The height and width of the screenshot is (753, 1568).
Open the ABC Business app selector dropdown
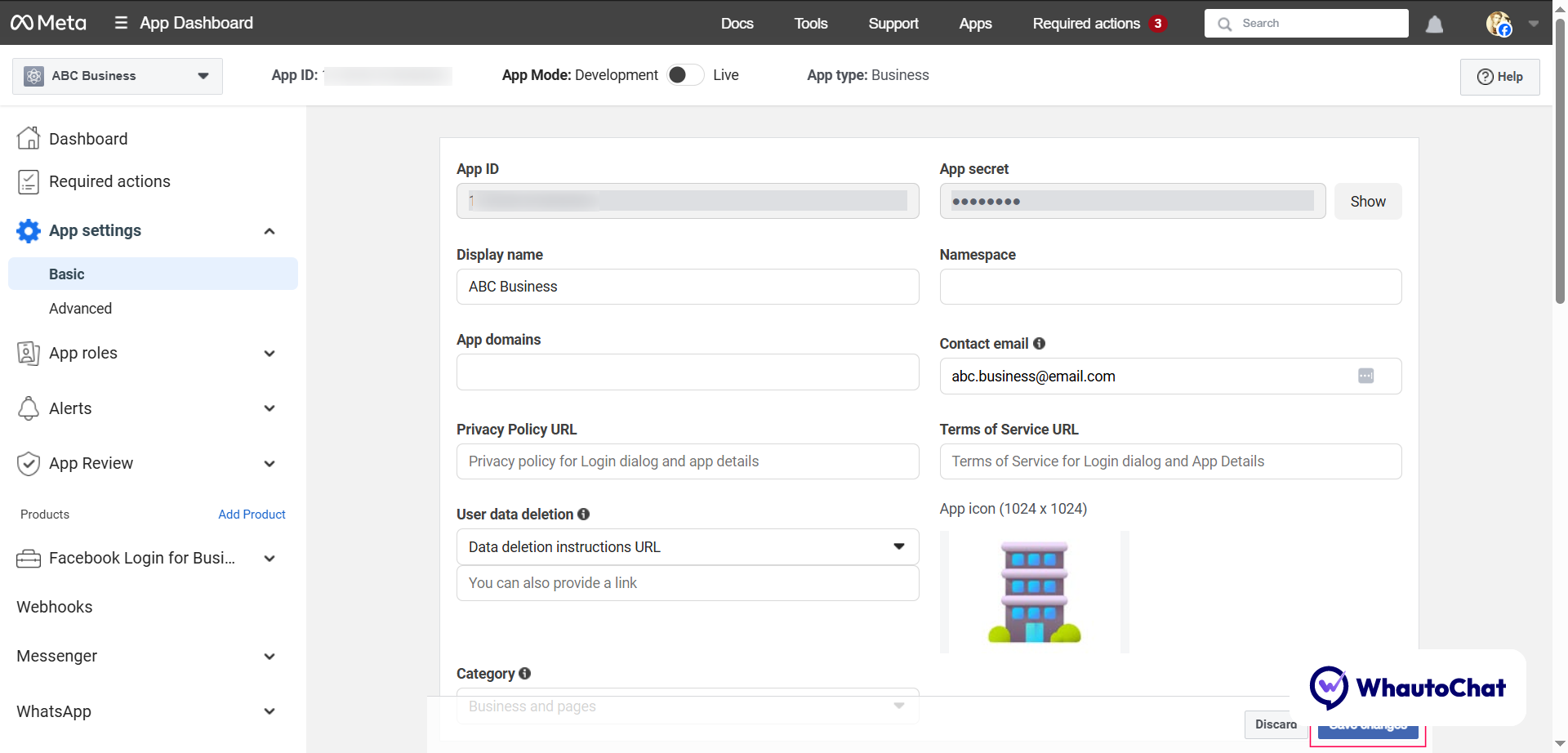[118, 76]
